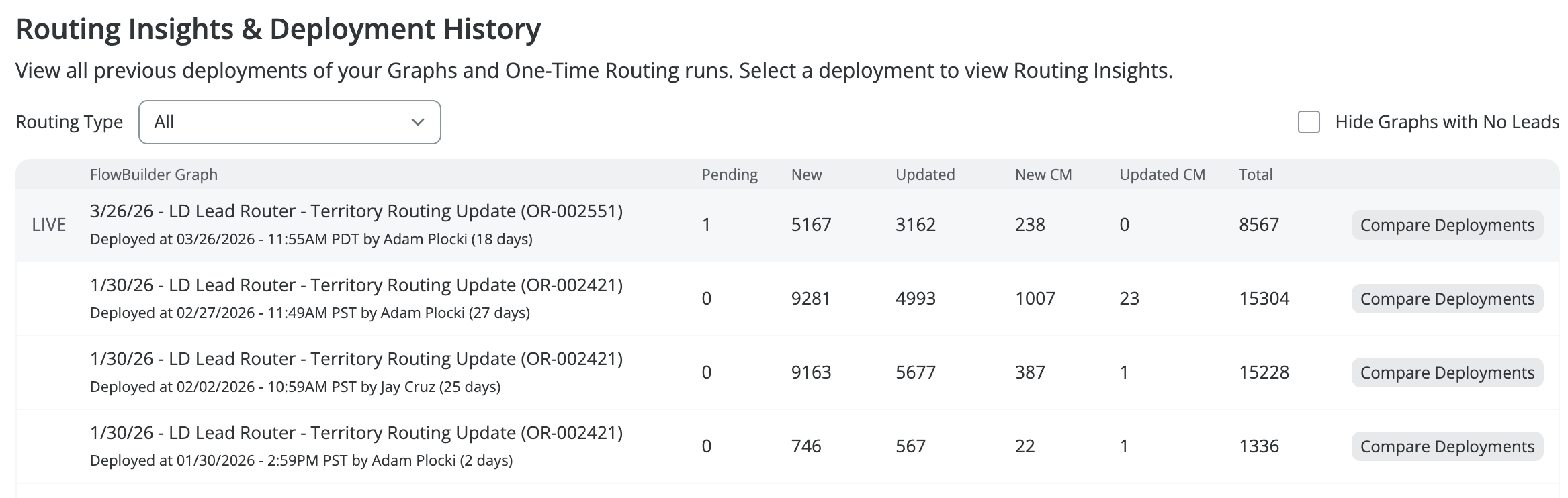Viewport: 1568px width, 498px height.
Task: Click the New CM column header
Action: pos(1043,175)
